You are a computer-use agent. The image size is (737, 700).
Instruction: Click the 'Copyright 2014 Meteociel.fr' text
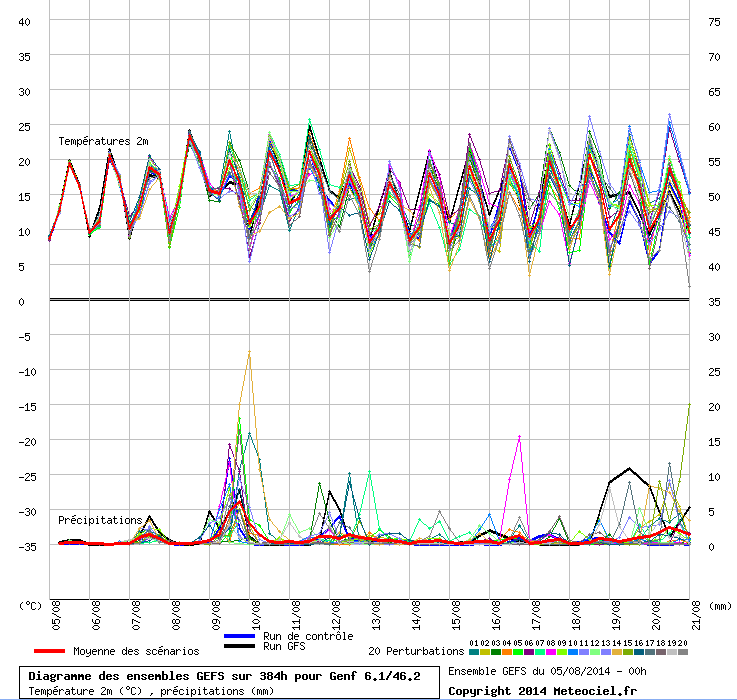coord(542,690)
